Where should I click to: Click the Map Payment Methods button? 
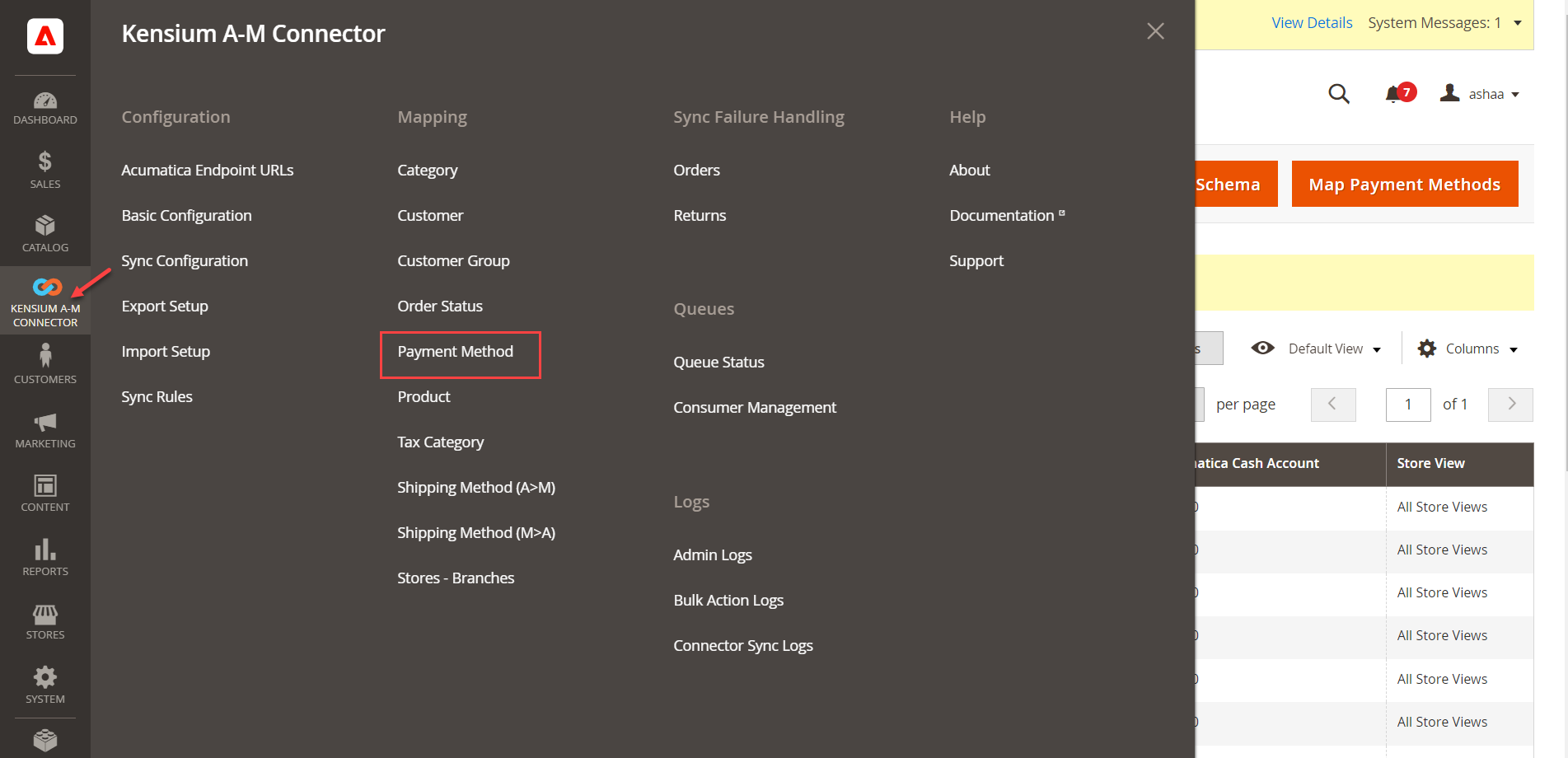(x=1405, y=184)
